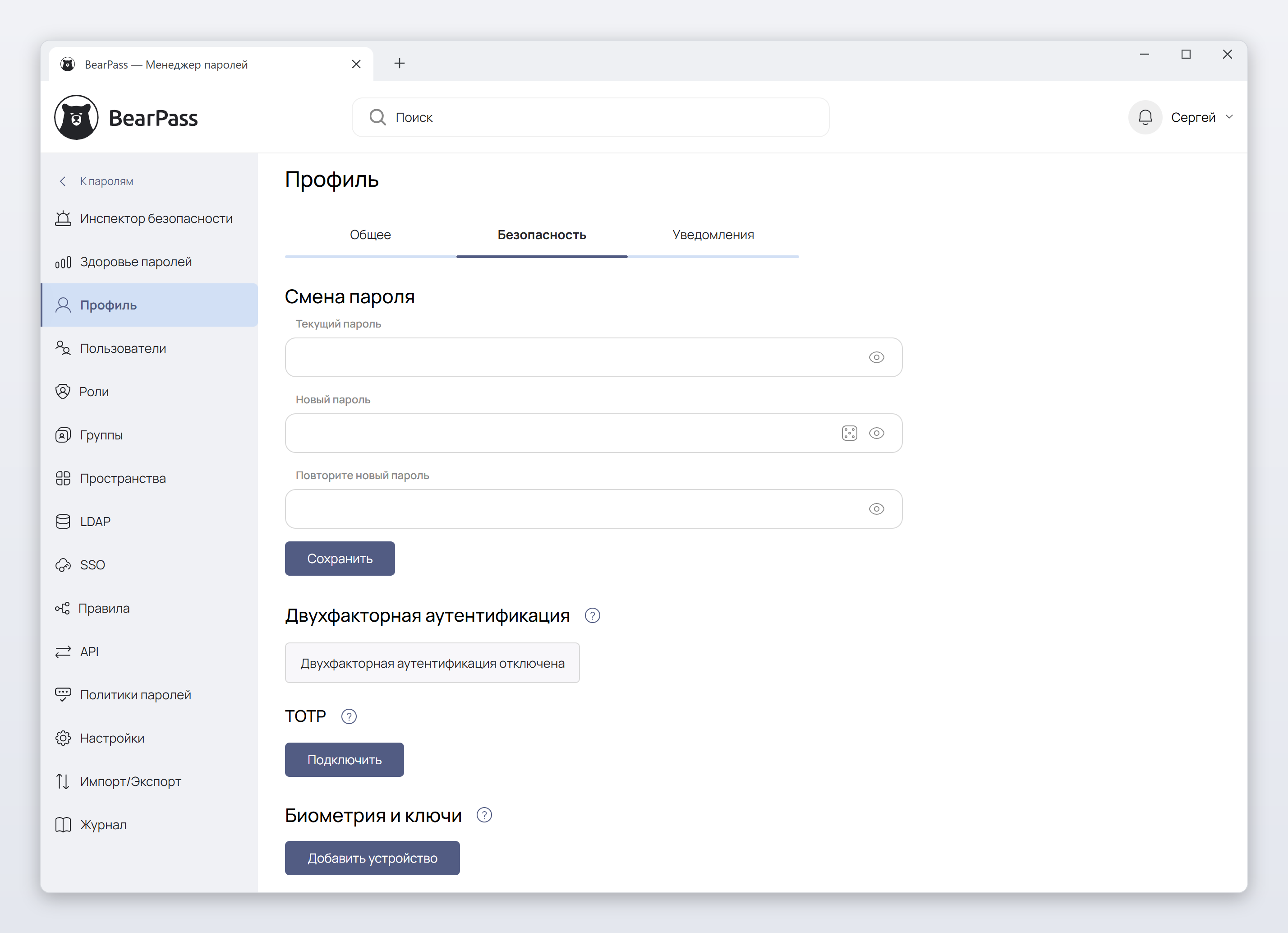Click the BearPass bear logo
This screenshot has width=1288, height=933.
(77, 118)
